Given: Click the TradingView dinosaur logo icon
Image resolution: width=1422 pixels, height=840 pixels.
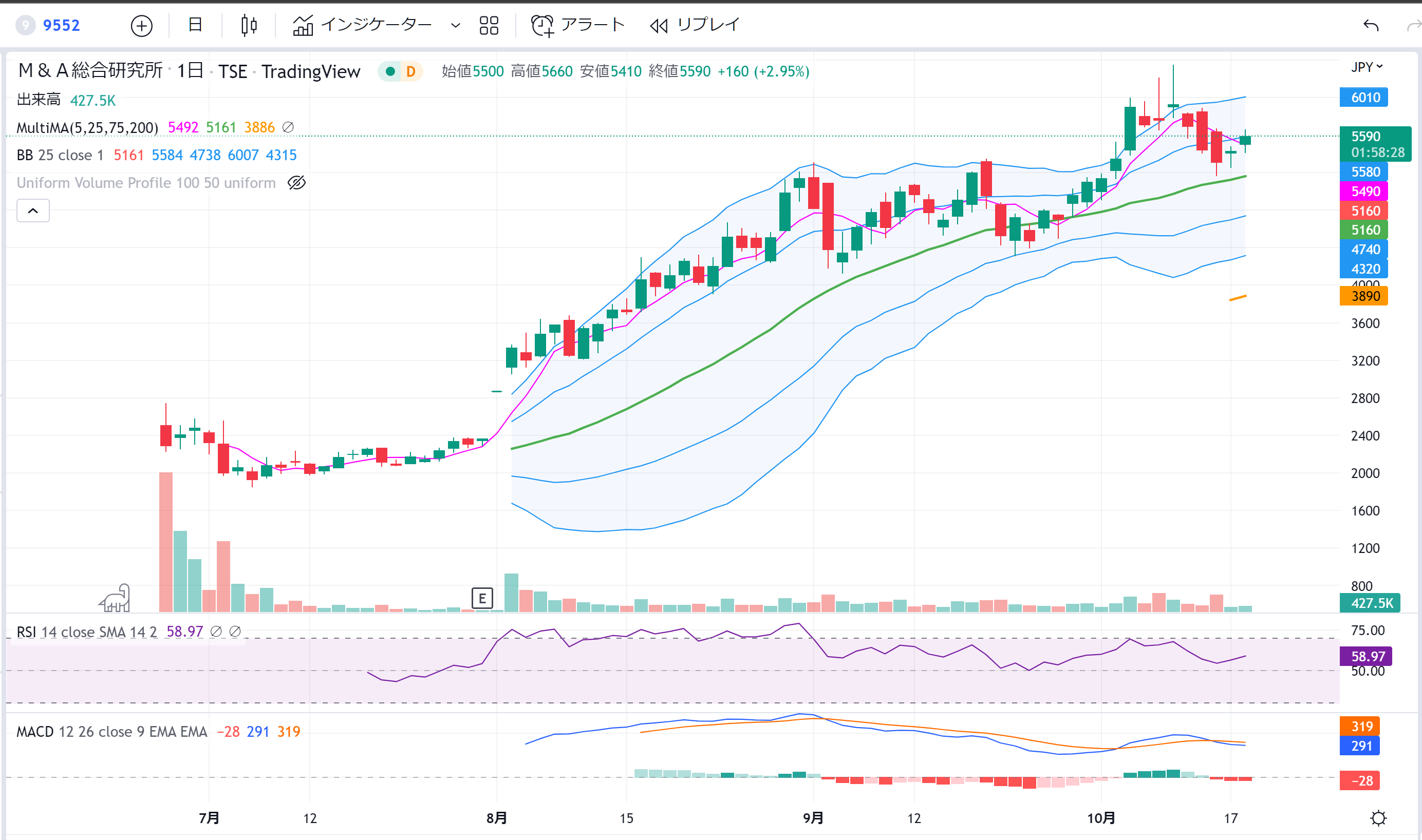Looking at the screenshot, I should click(115, 598).
